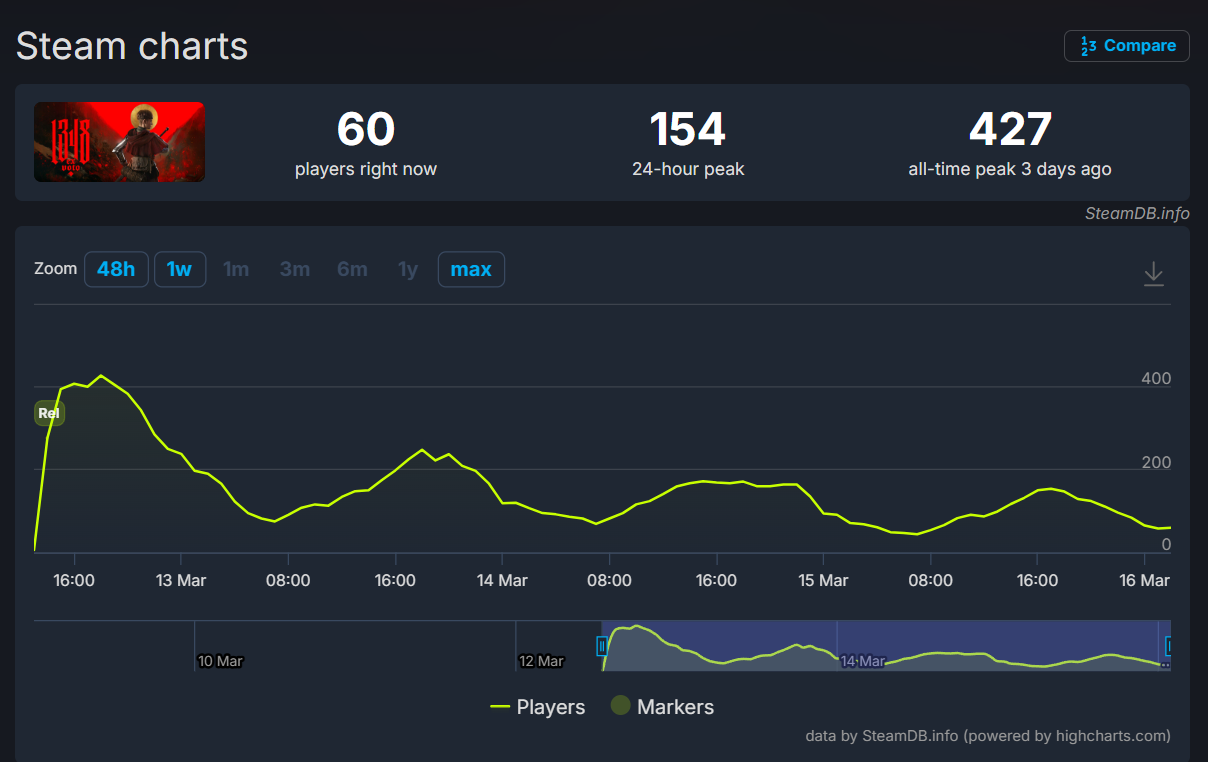
Task: Click the 10 Mar label in navigator
Action: (x=221, y=661)
